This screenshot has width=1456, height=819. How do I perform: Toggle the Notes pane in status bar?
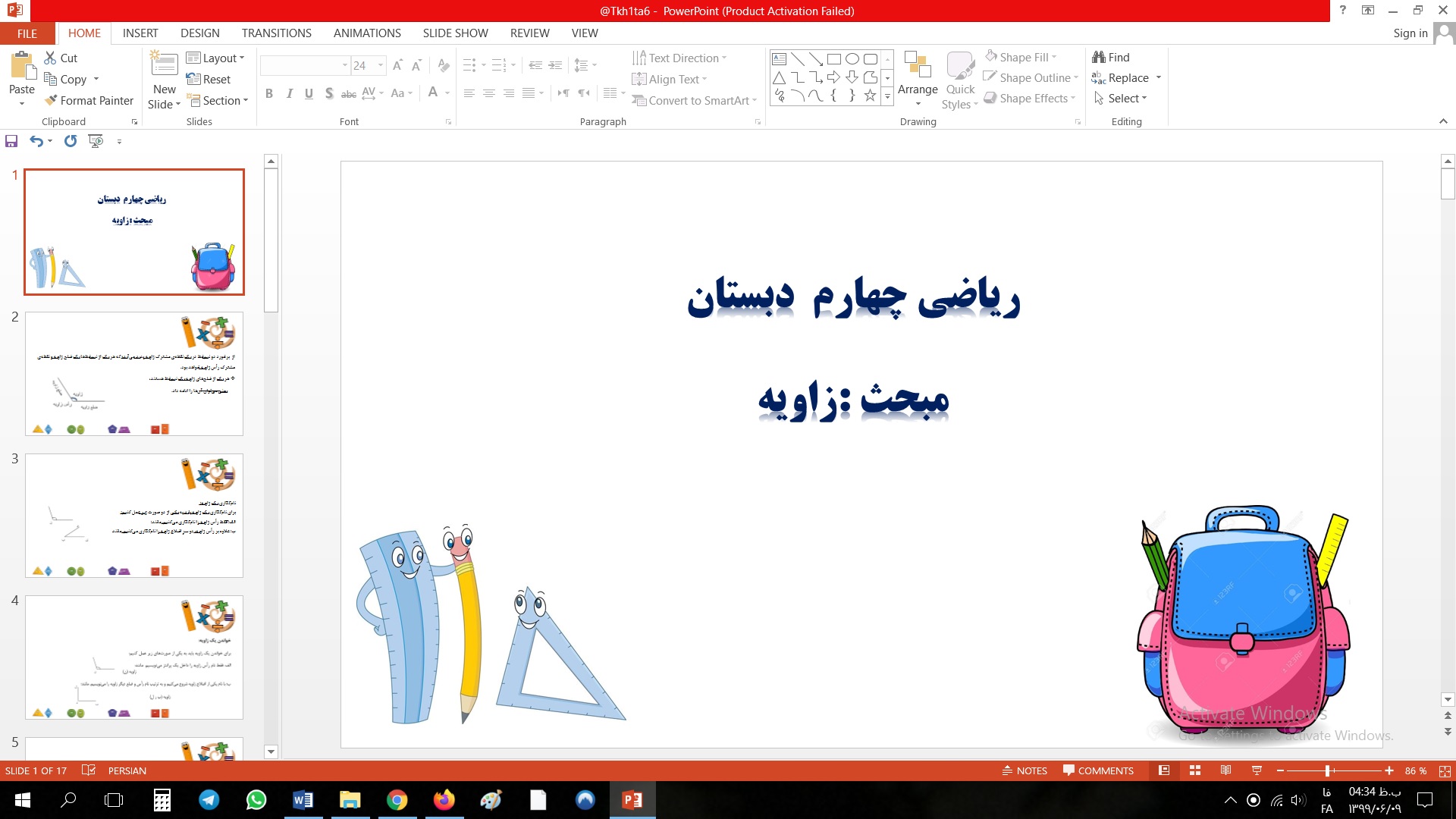click(x=1025, y=770)
